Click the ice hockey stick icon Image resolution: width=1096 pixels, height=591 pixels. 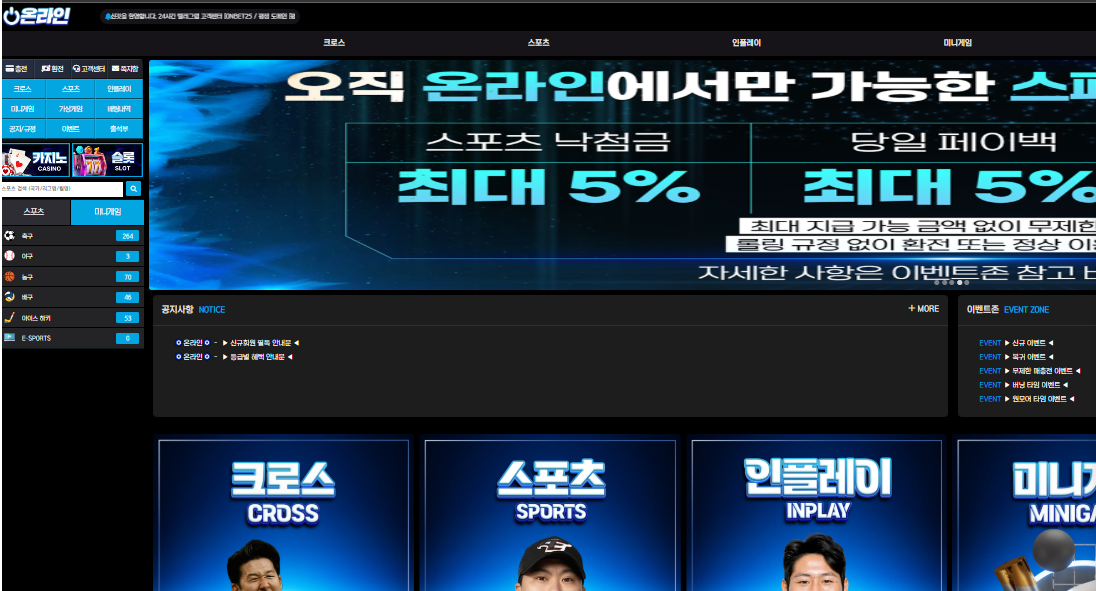9,317
